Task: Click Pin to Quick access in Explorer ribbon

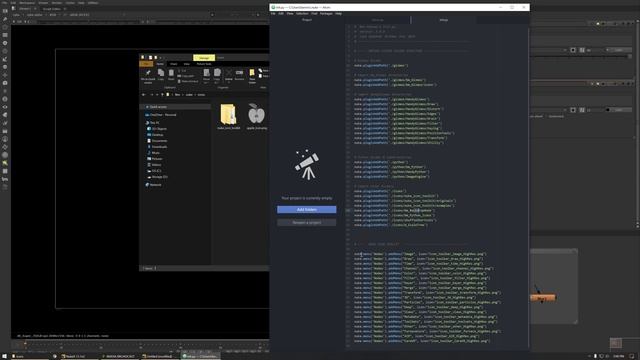Action: pos(148,76)
